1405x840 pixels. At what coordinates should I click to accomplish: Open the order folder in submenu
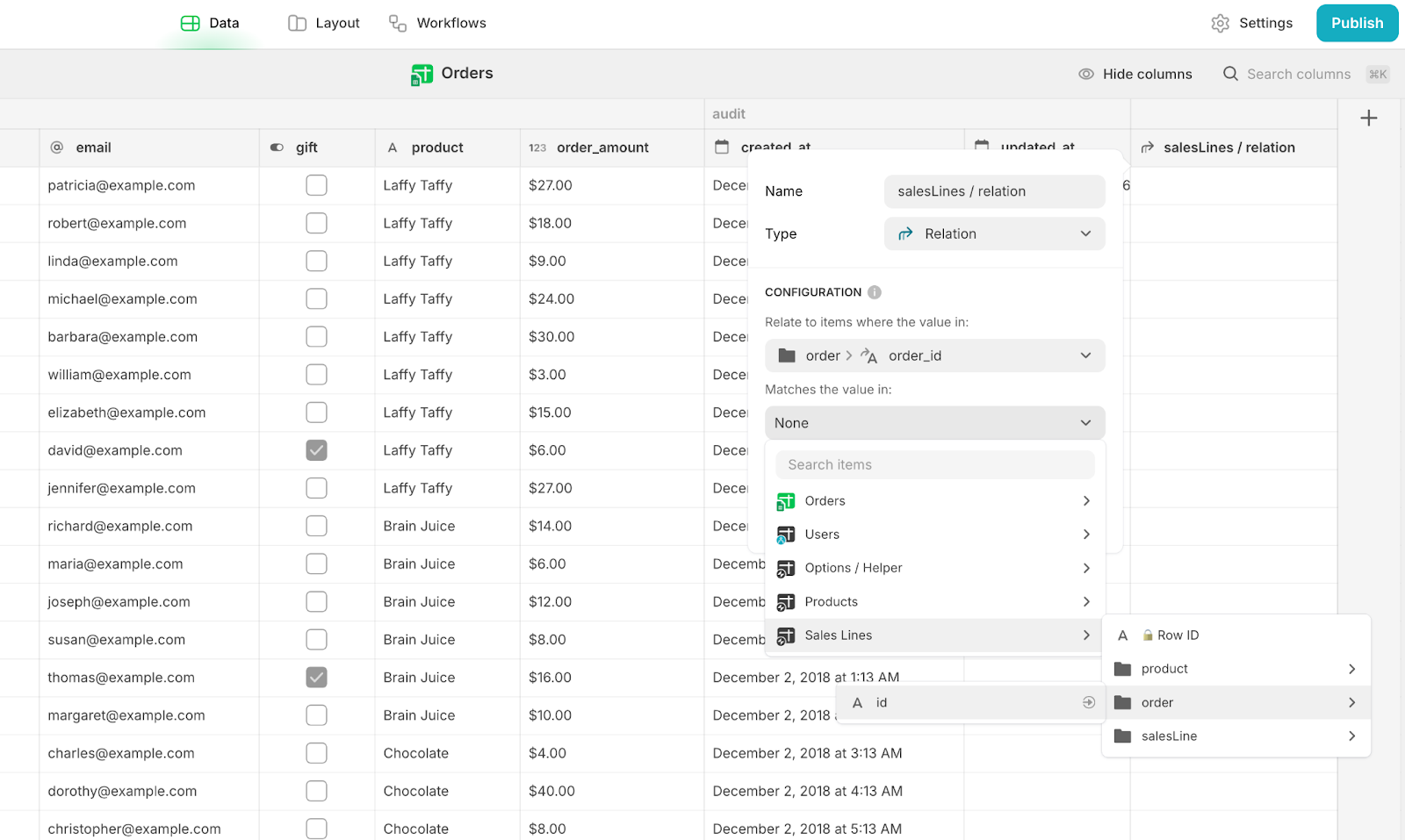pyautogui.click(x=1236, y=702)
